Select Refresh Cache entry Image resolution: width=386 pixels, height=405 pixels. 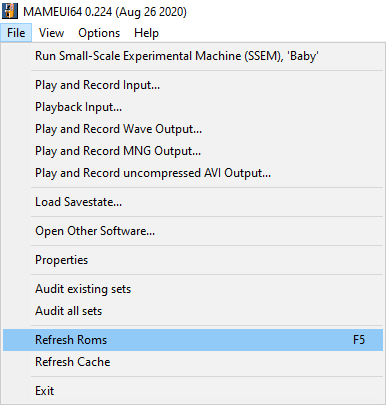point(193,362)
